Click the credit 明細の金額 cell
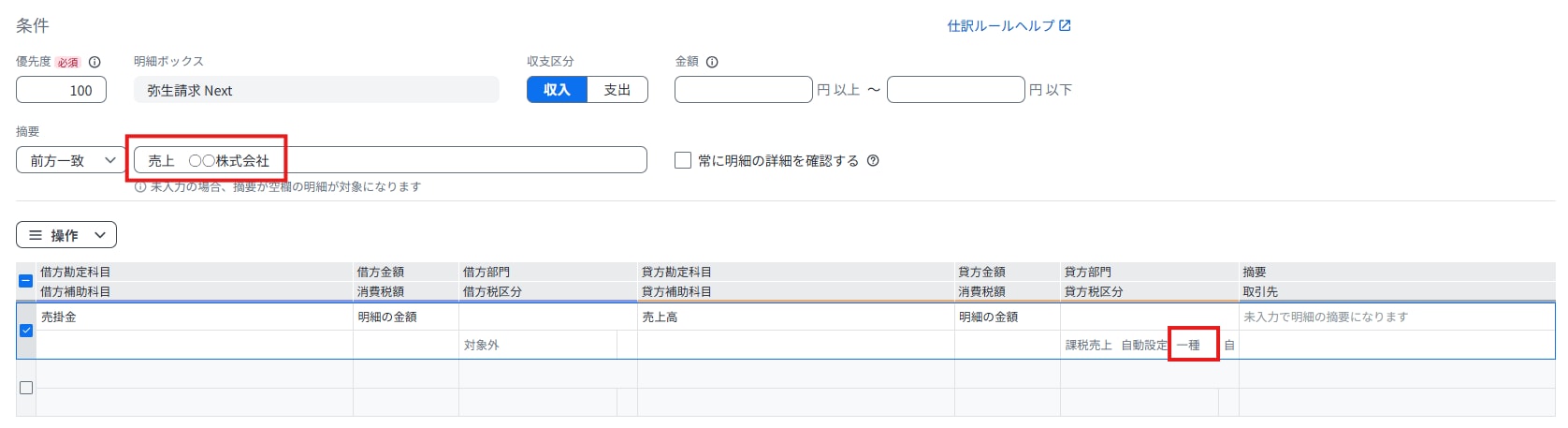The image size is (1568, 428). (1008, 317)
